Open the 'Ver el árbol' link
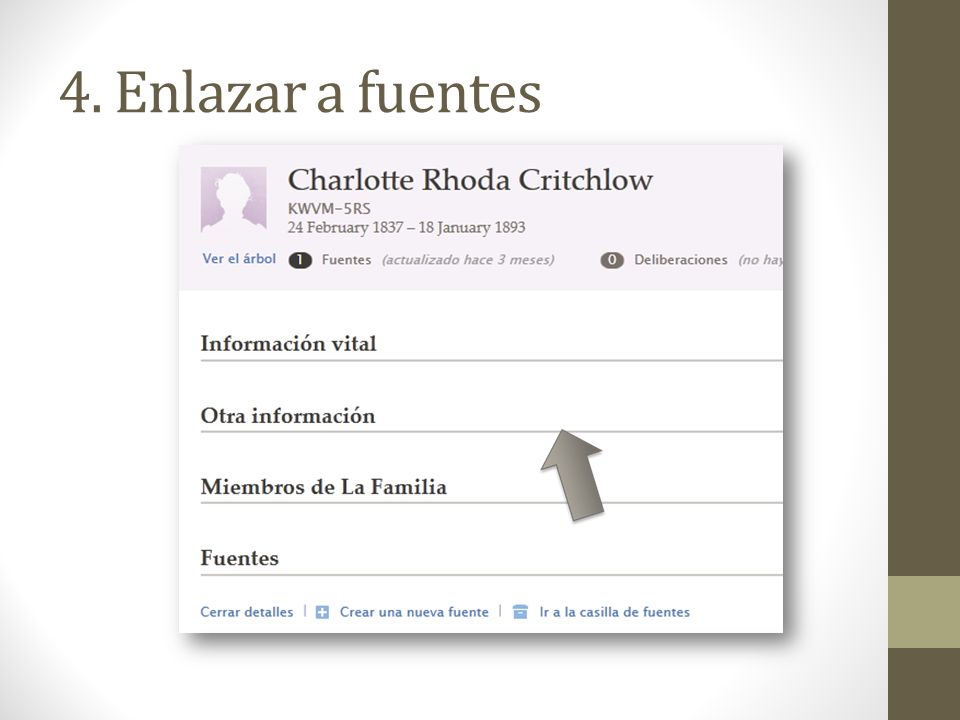 pyautogui.click(x=239, y=259)
